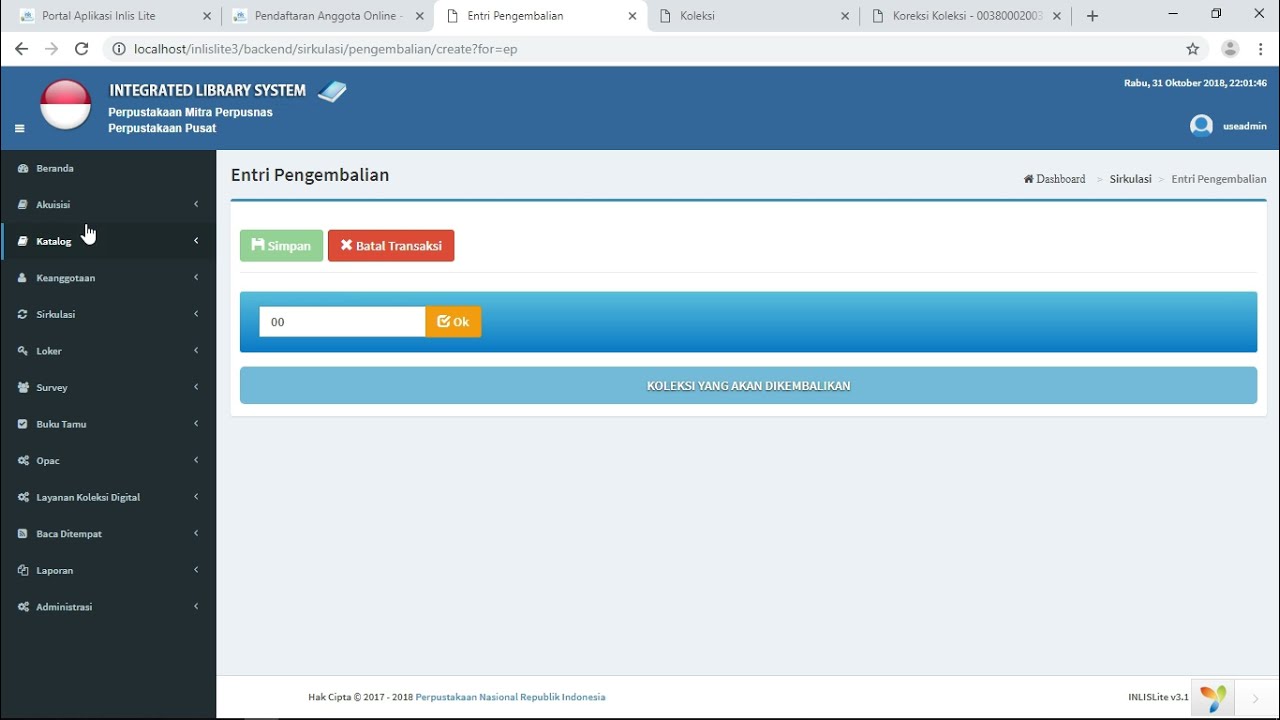The height and width of the screenshot is (720, 1280).
Task: Click the useadmin avatar icon
Action: (x=1201, y=125)
